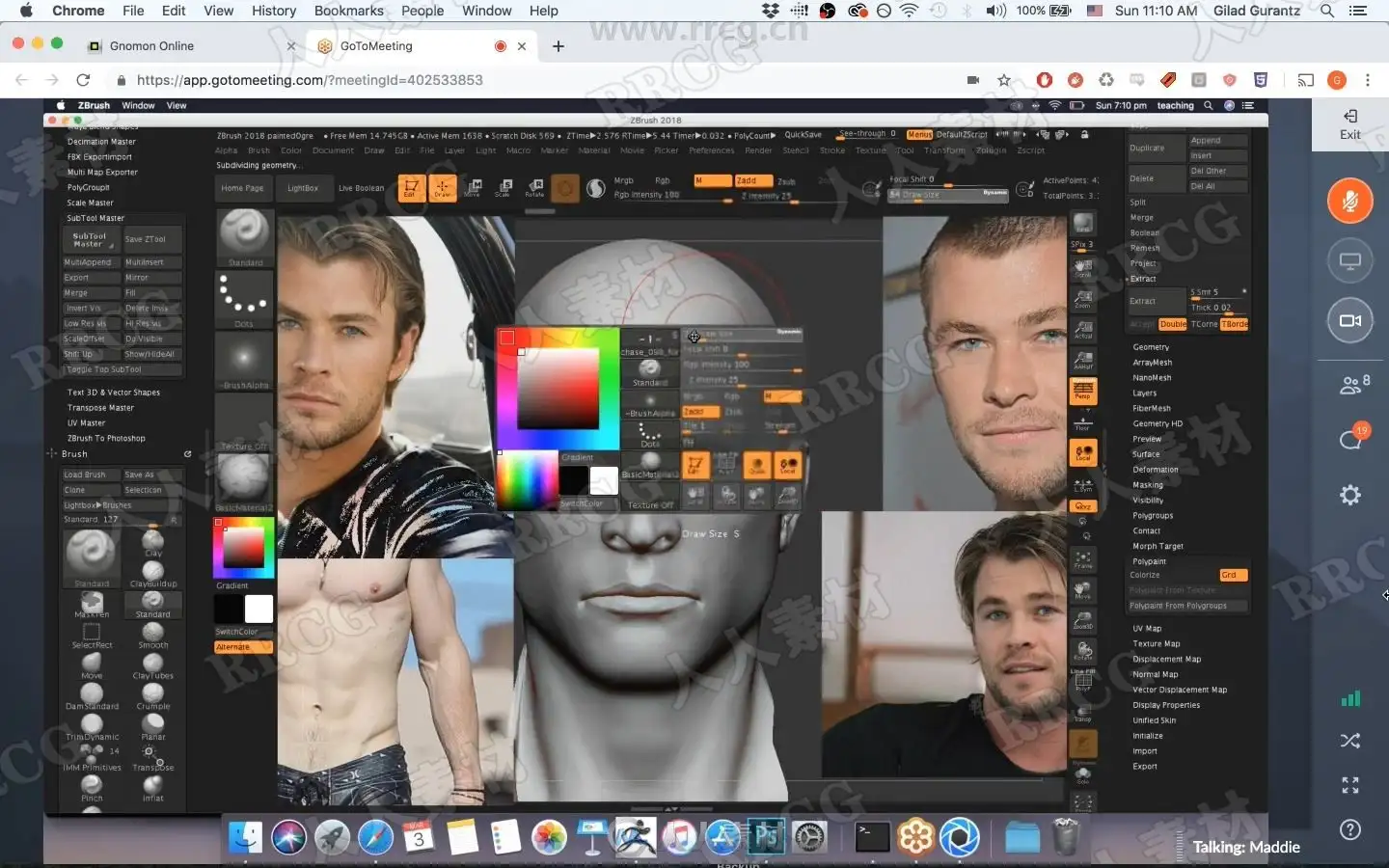The image size is (1389, 868).
Task: Turn on the webcam camera button
Action: pyautogui.click(x=1349, y=321)
